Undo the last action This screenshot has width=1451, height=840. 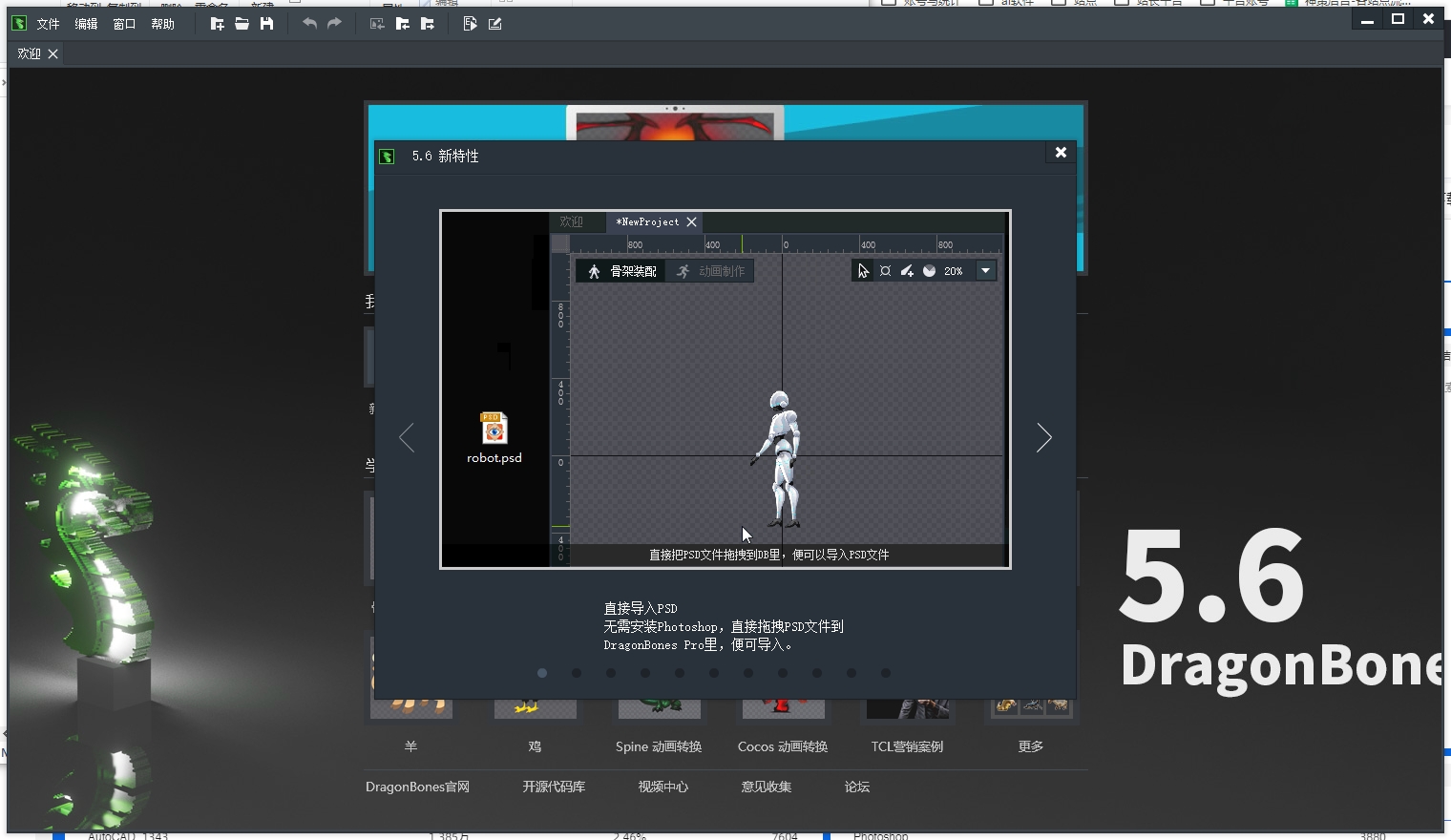308,24
